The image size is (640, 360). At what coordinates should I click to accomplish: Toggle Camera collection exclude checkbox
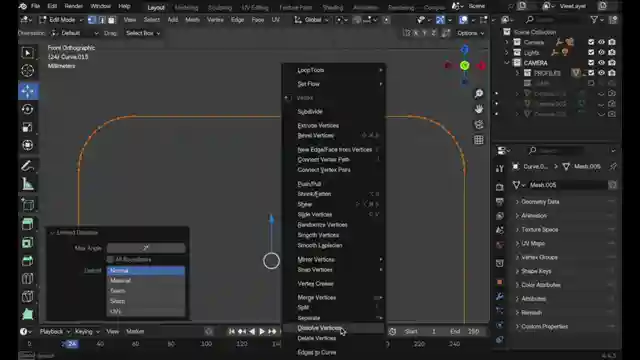(x=591, y=42)
